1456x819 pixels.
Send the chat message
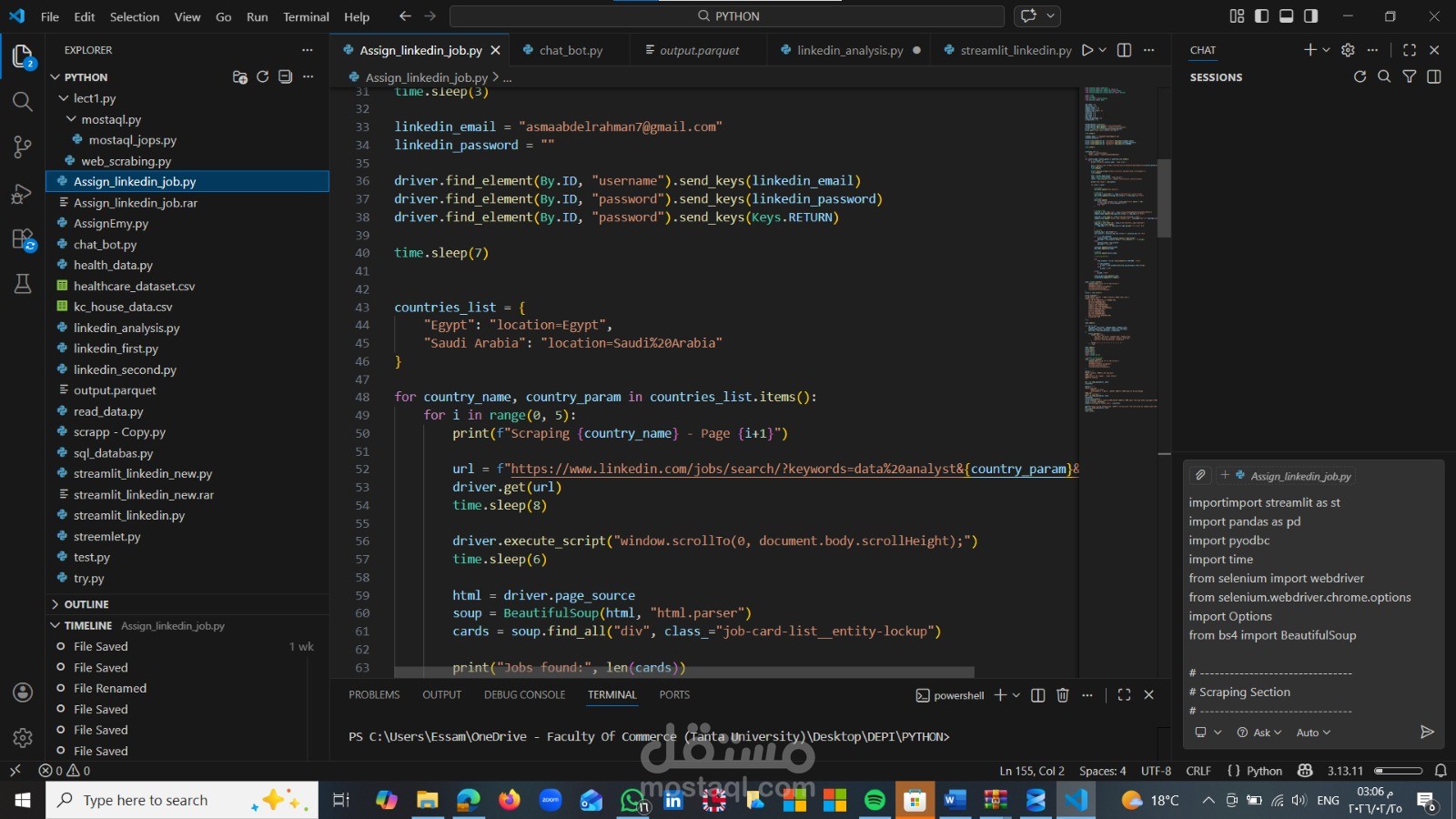[x=1427, y=732]
